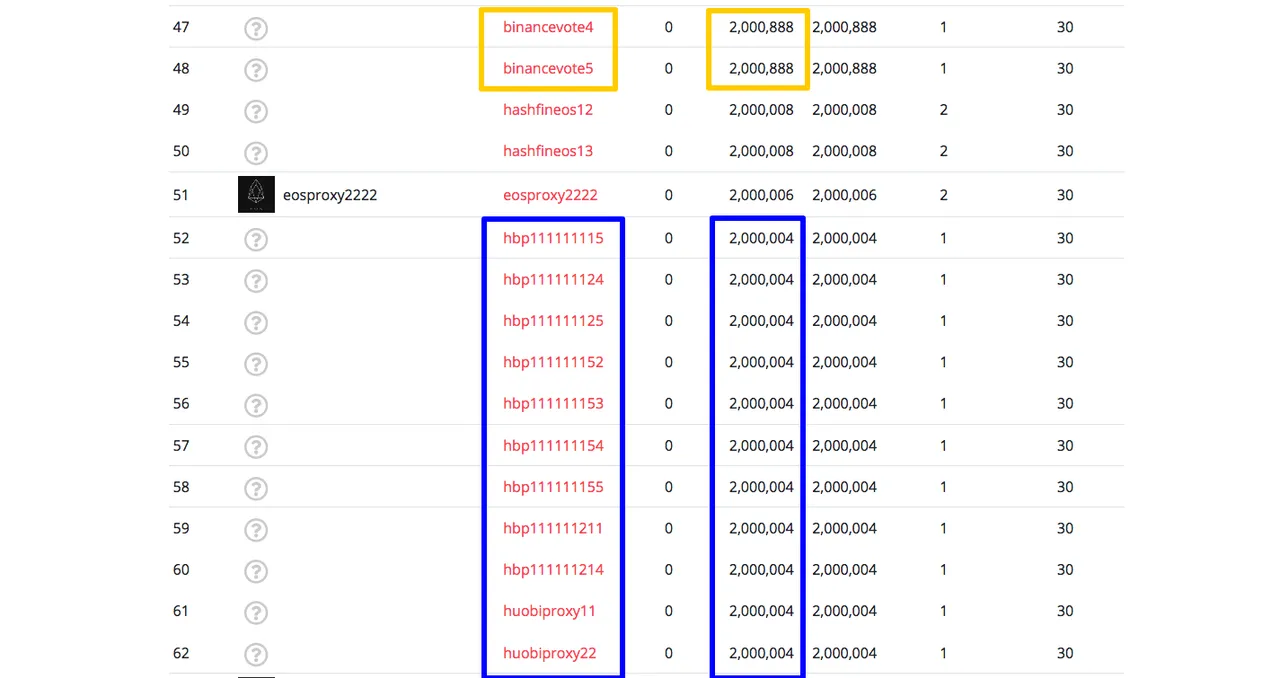Viewport: 1280px width, 678px height.
Task: Select the hbp111111153 account link
Action: [x=553, y=404]
